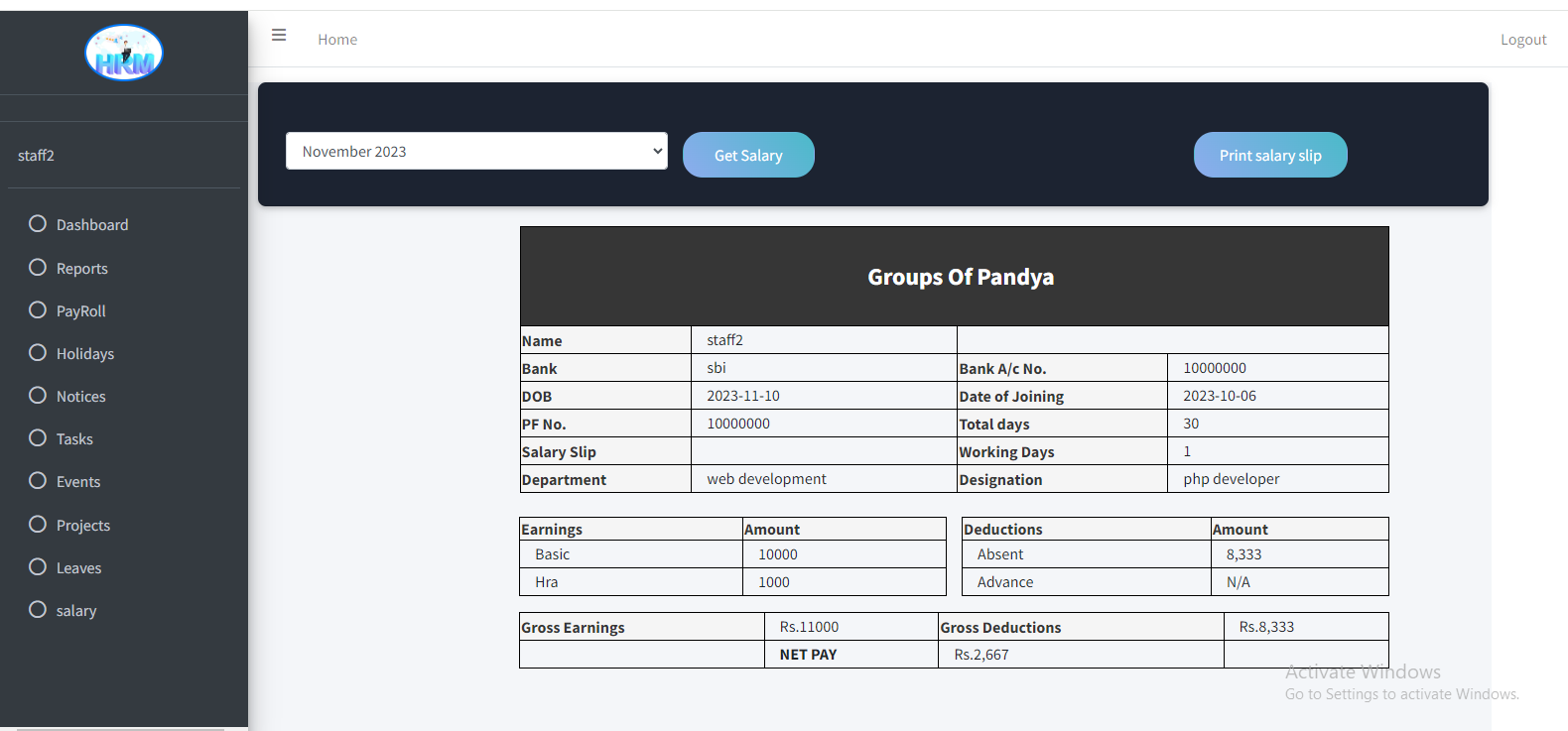Click the Gross Earnings value Rs.11000
1568x731 pixels.
(809, 627)
